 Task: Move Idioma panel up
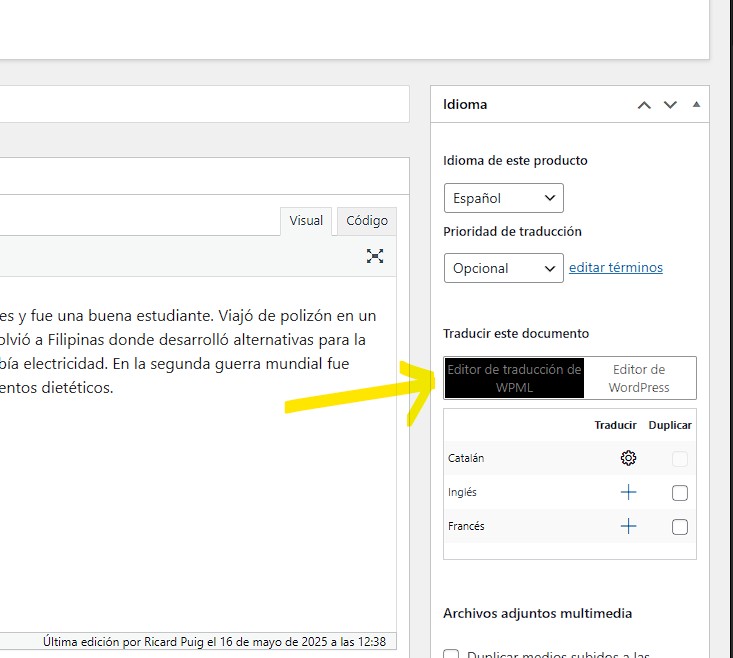click(644, 105)
